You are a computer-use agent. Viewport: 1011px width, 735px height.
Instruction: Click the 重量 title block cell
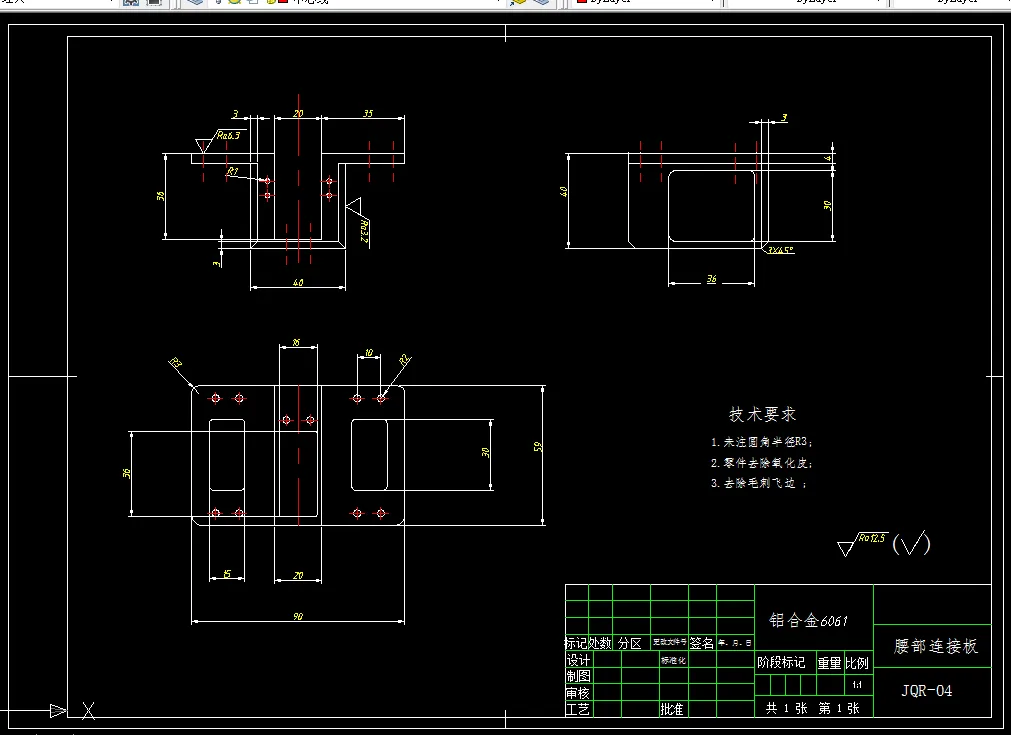pyautogui.click(x=829, y=663)
